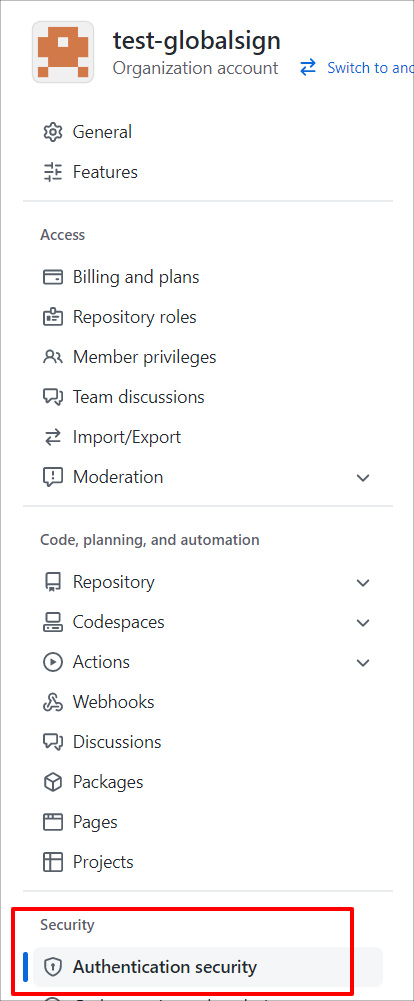This screenshot has height=1001, width=414.
Task: Click the Features sliders icon
Action: click(52, 172)
